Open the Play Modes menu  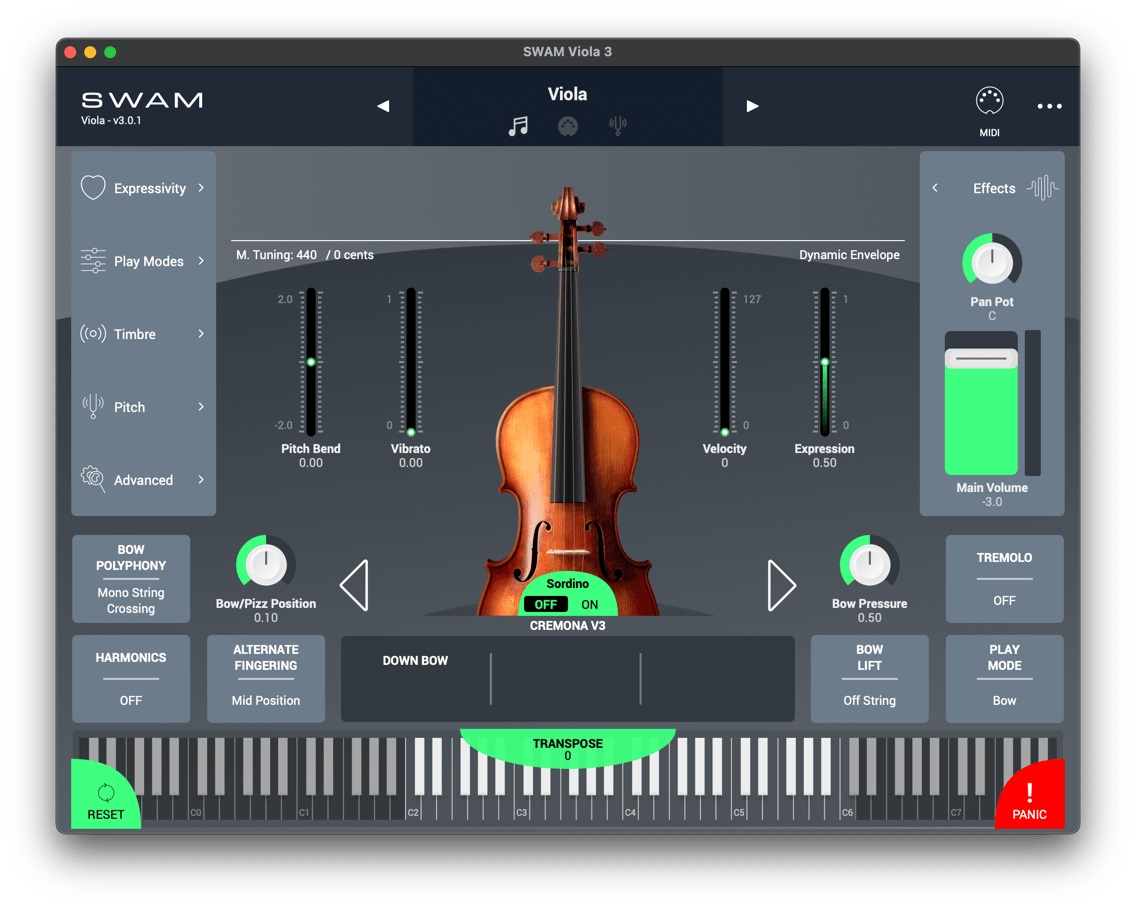[149, 262]
